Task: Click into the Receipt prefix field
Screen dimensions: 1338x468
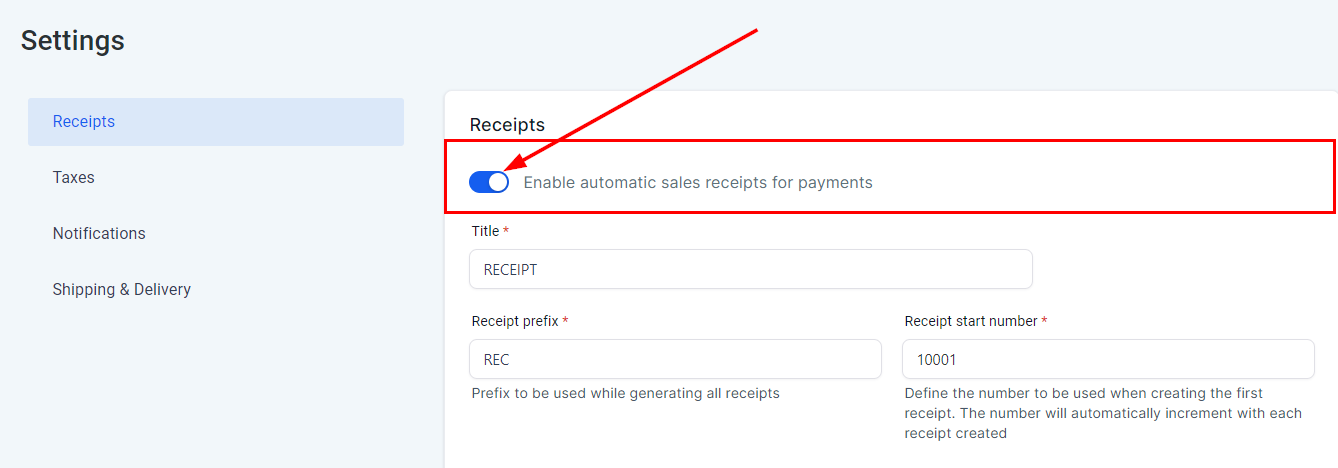Action: (675, 359)
